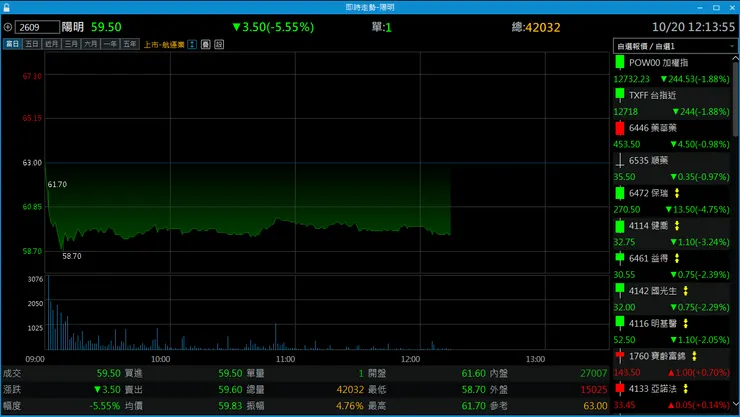Click the green candle icon for stock 6472
Screen dimensions: 740x417
(x=620, y=193)
